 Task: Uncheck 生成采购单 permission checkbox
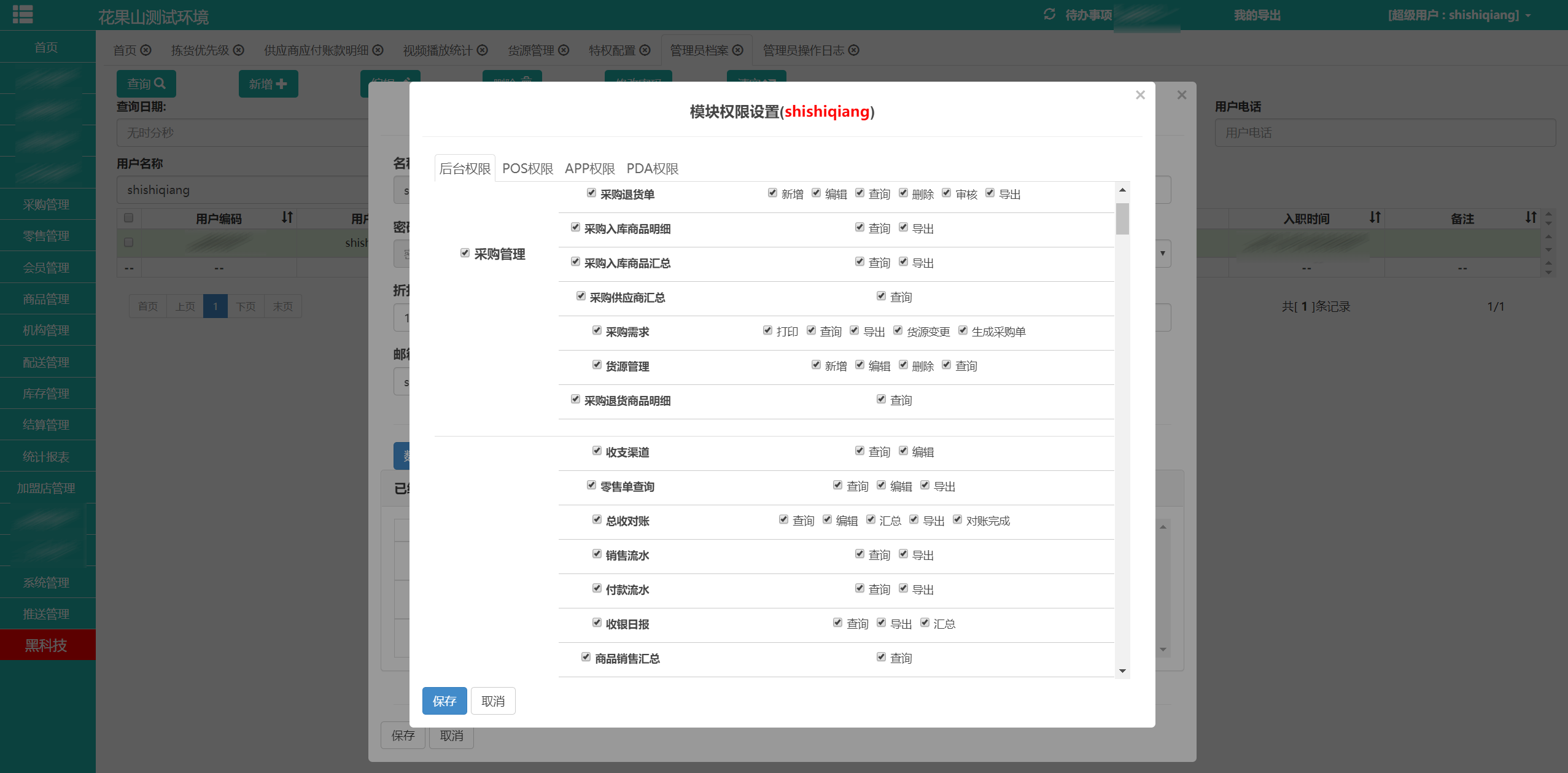point(963,330)
